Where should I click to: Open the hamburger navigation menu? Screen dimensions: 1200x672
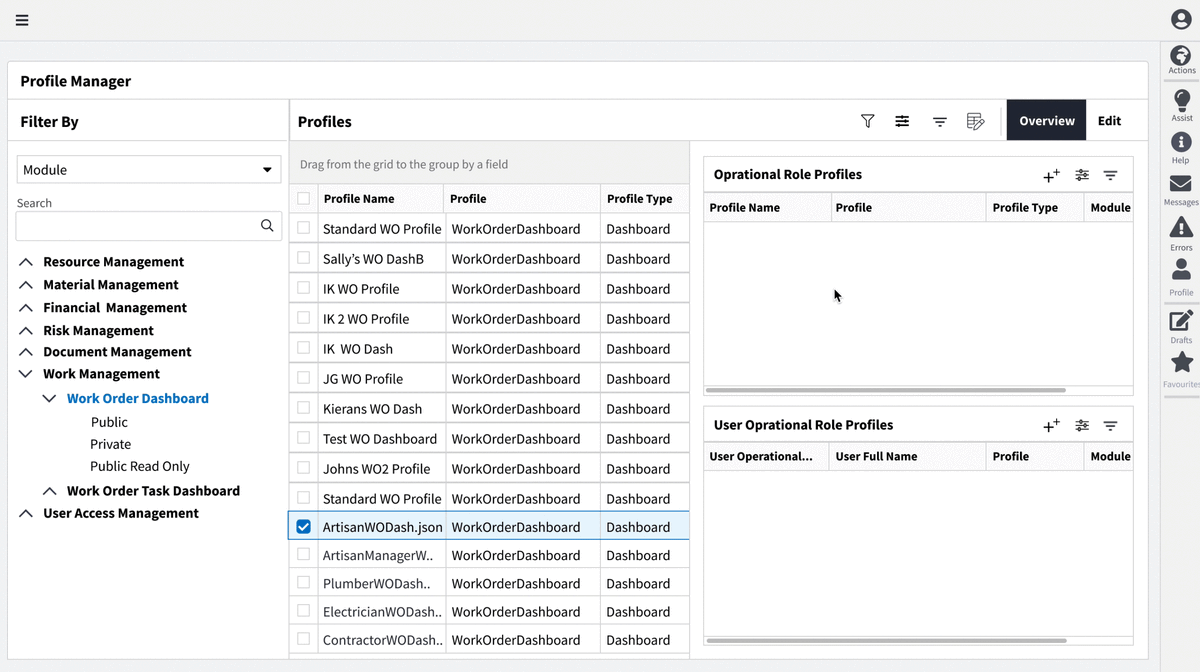pyautogui.click(x=22, y=20)
